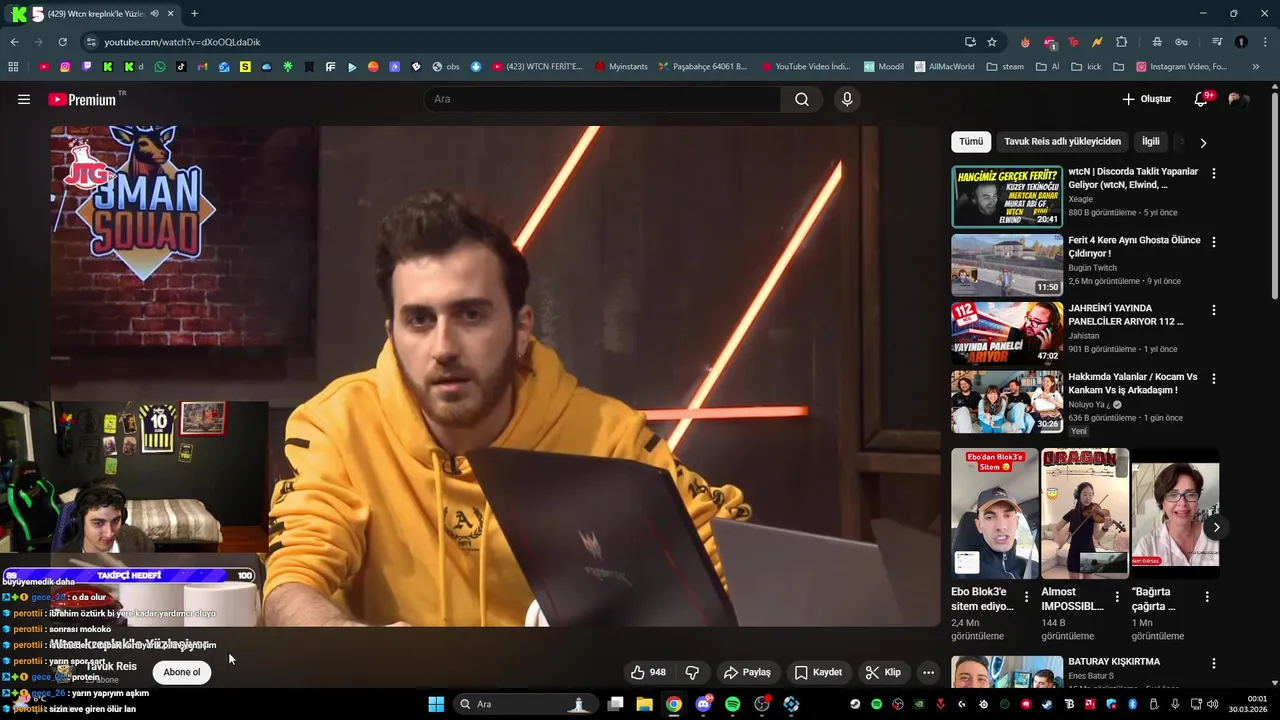The width and height of the screenshot is (1280, 720).
Task: Open the kick bookmarks folder
Action: [1086, 67]
